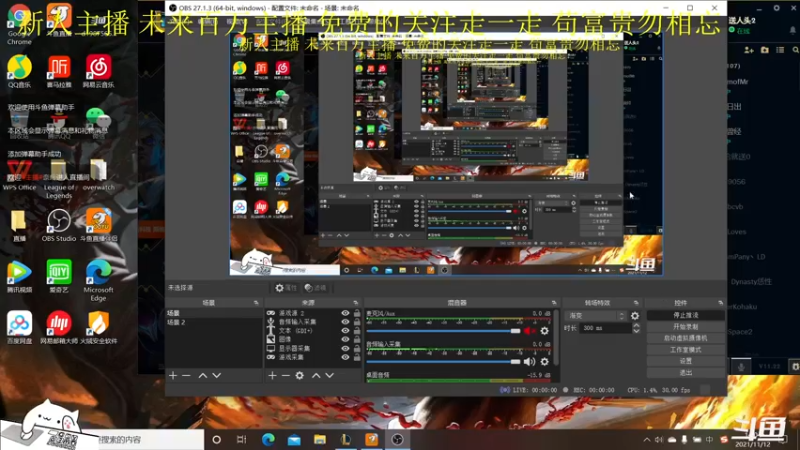Open 腾讯视频 desktop icon
The width and height of the screenshot is (800, 450).
coord(19,276)
